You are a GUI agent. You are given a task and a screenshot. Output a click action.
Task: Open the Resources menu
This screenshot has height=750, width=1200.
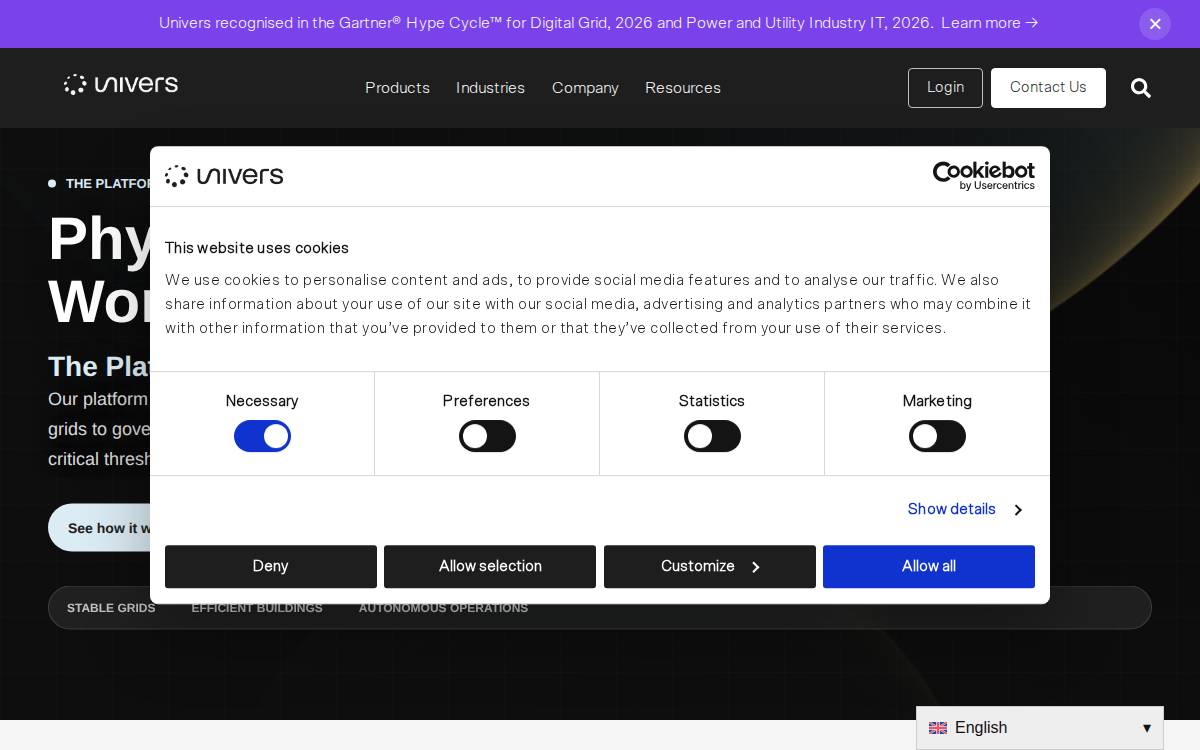click(683, 88)
